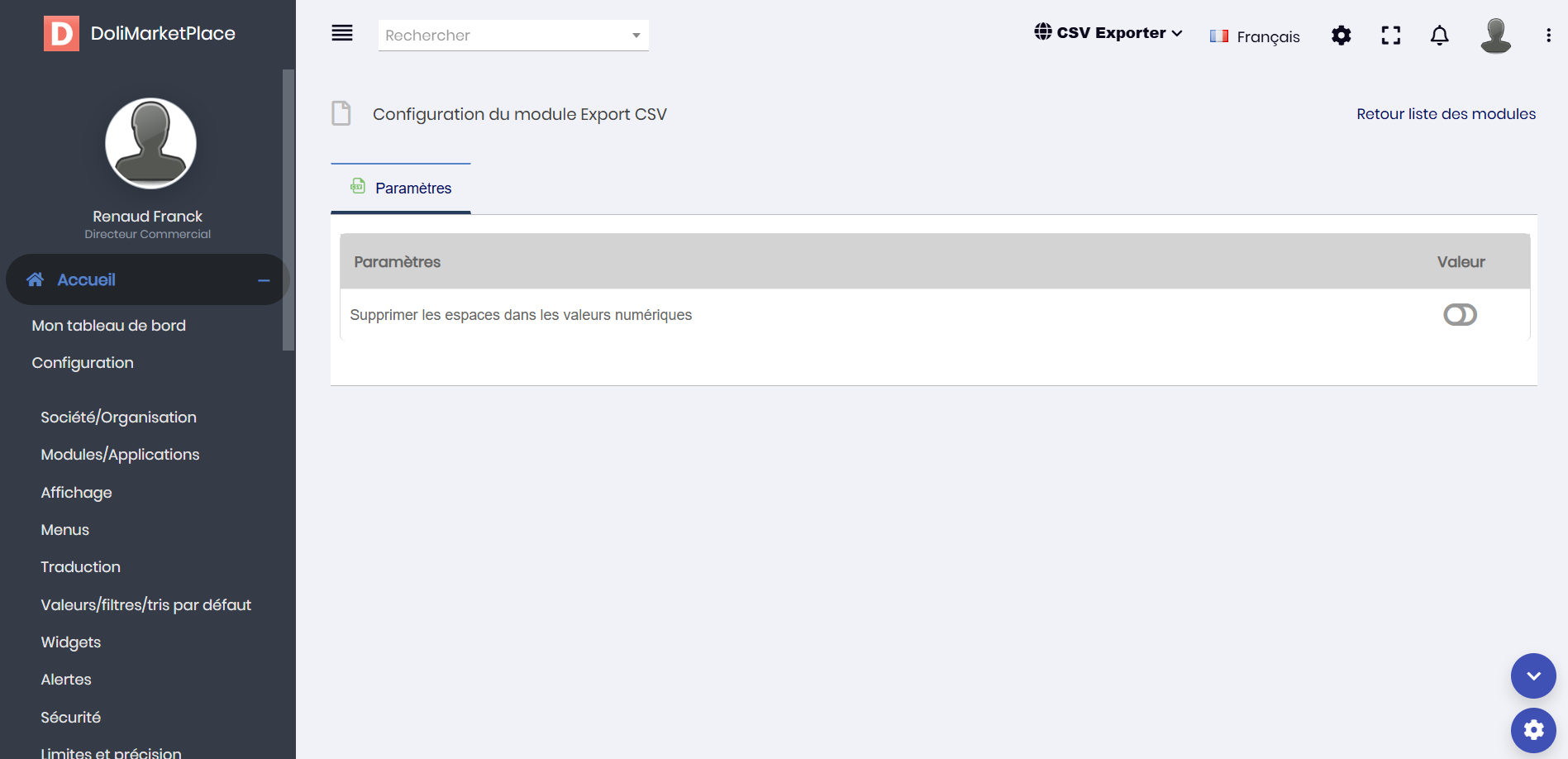Click the blue floating gear button
1568x759 pixels.
click(1533, 730)
